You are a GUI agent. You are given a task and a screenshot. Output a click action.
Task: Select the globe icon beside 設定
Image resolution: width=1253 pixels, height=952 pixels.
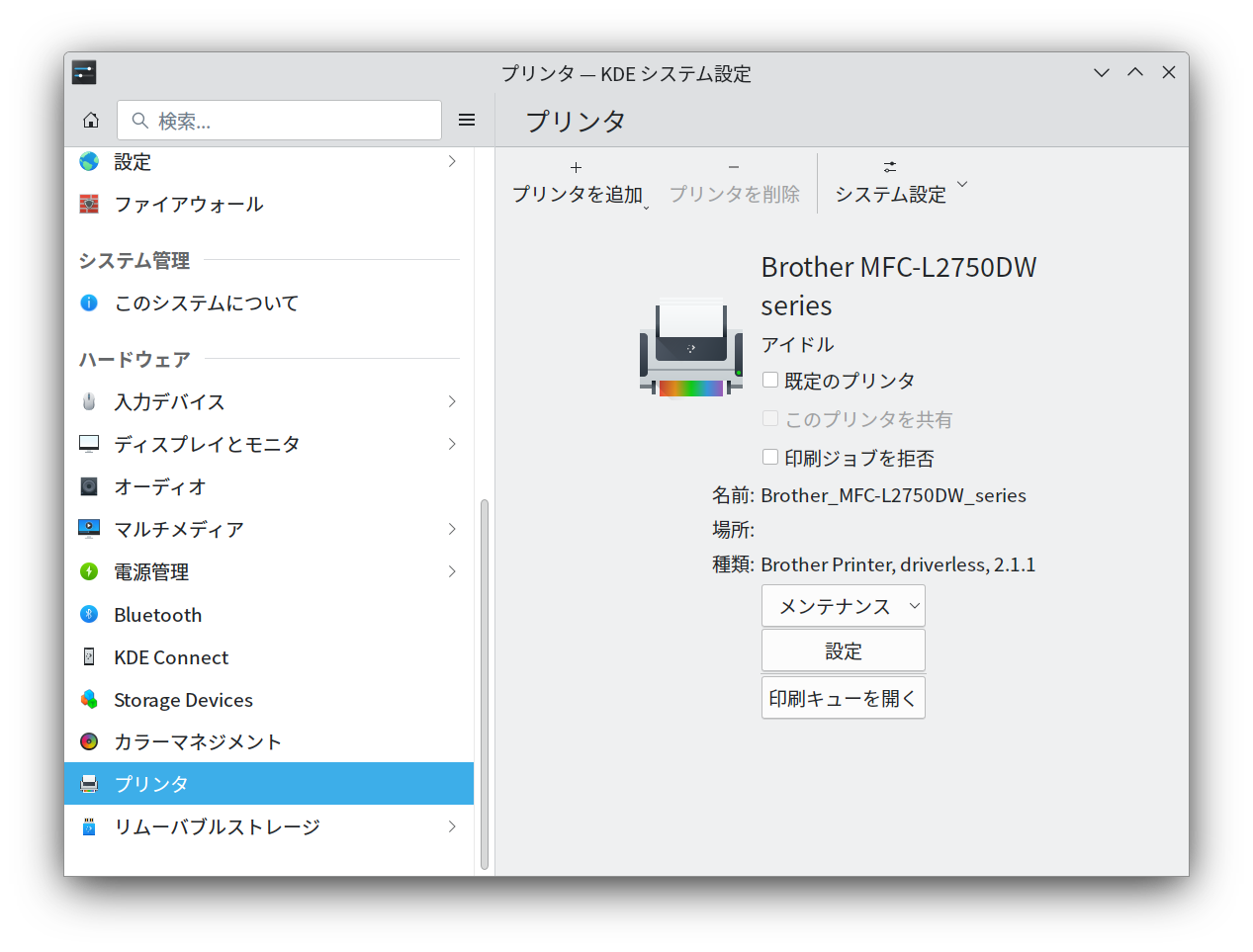[89, 161]
